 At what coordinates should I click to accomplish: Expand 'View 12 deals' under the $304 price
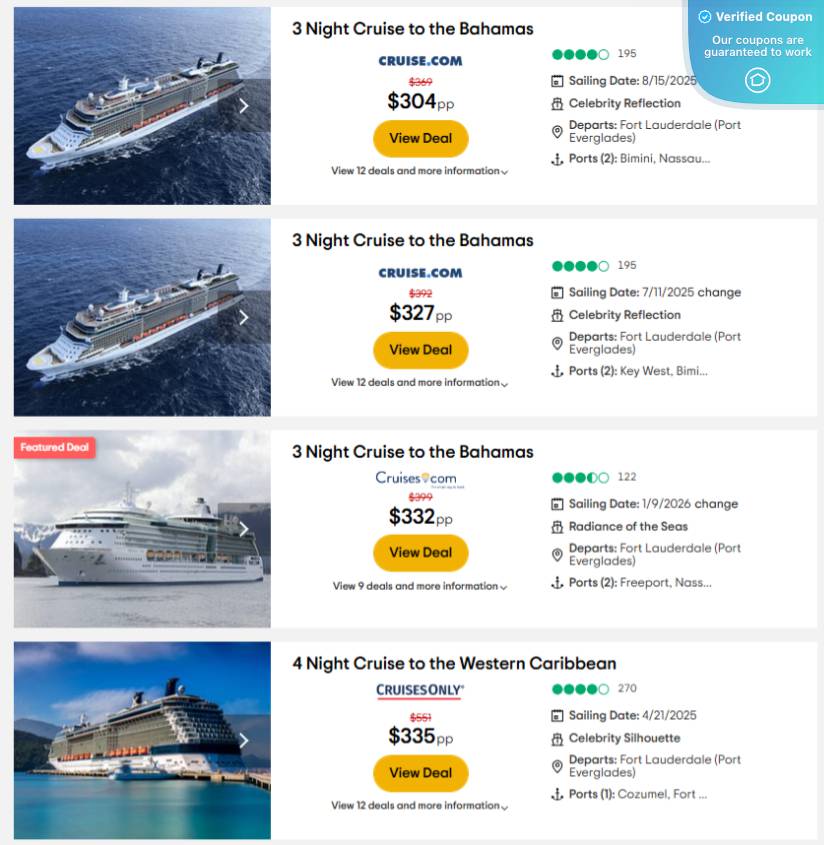(x=420, y=171)
